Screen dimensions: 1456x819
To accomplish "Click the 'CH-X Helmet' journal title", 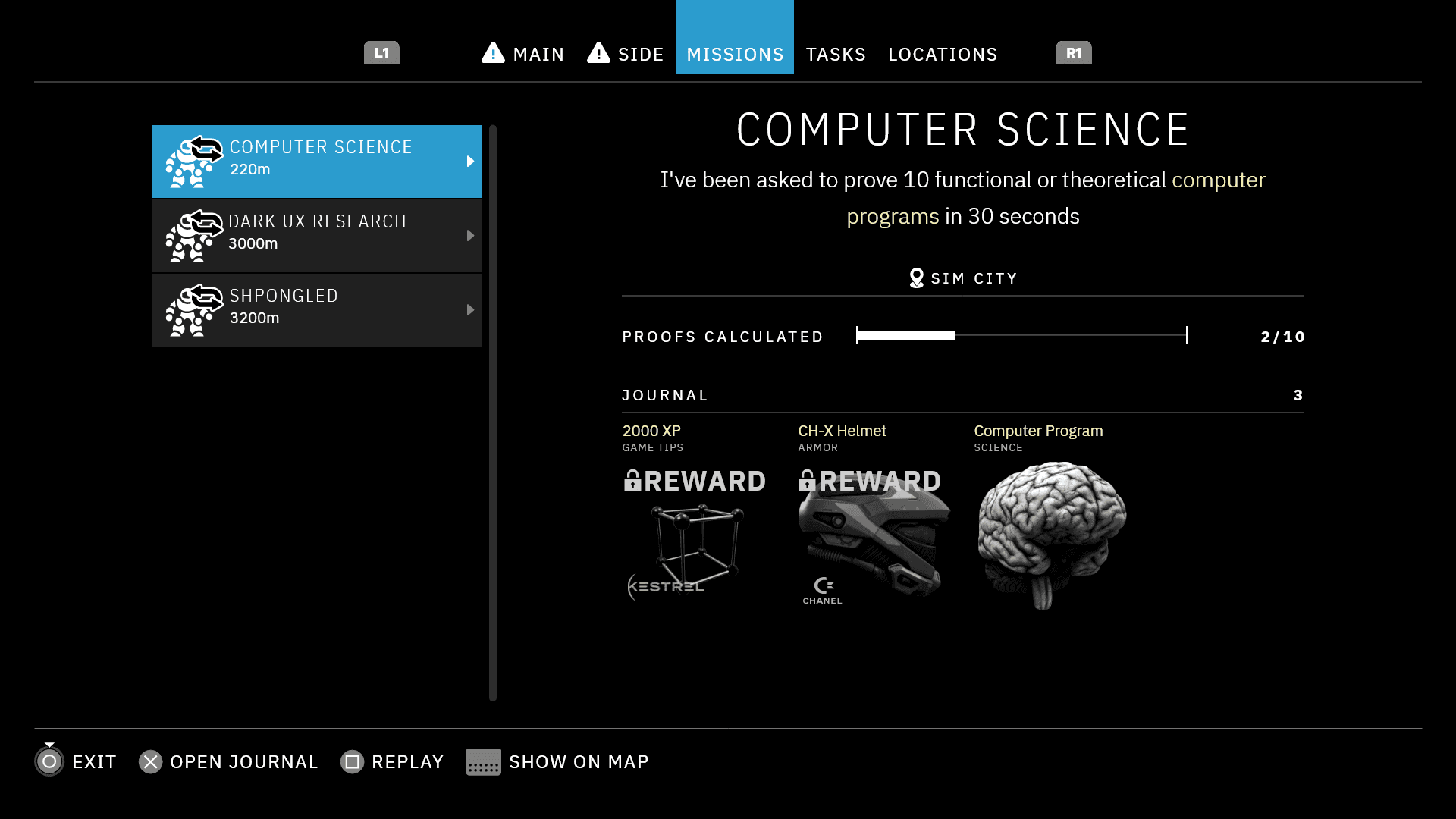I will (x=842, y=431).
